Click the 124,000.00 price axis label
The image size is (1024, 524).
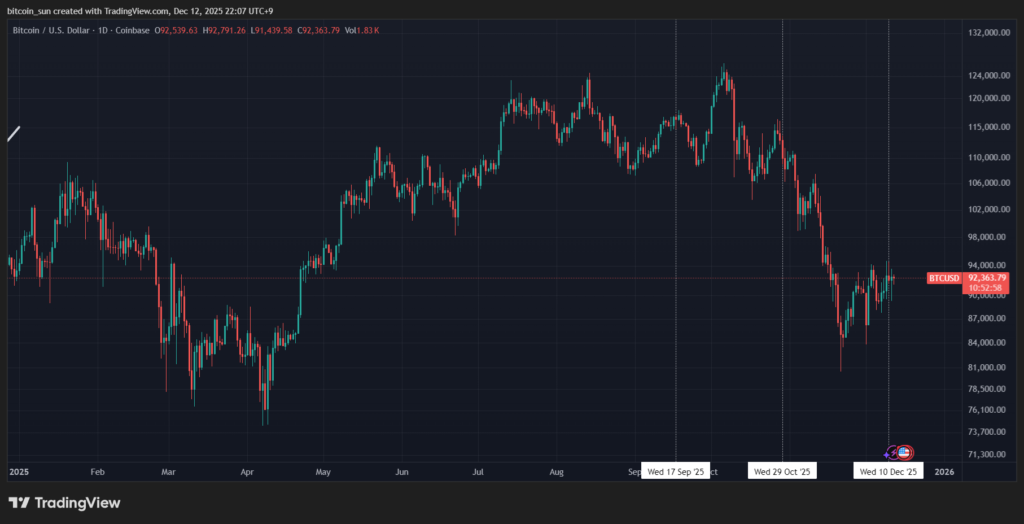coord(986,75)
